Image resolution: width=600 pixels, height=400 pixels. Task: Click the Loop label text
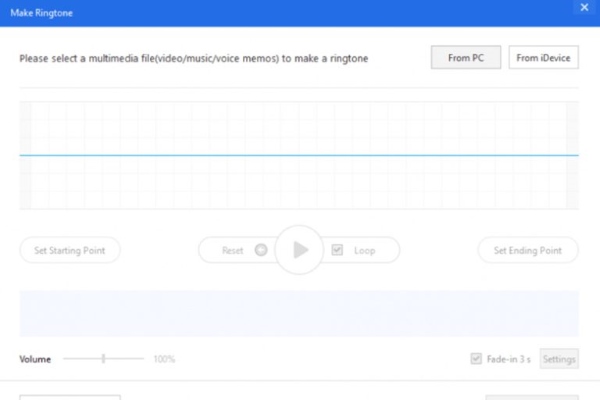(365, 250)
